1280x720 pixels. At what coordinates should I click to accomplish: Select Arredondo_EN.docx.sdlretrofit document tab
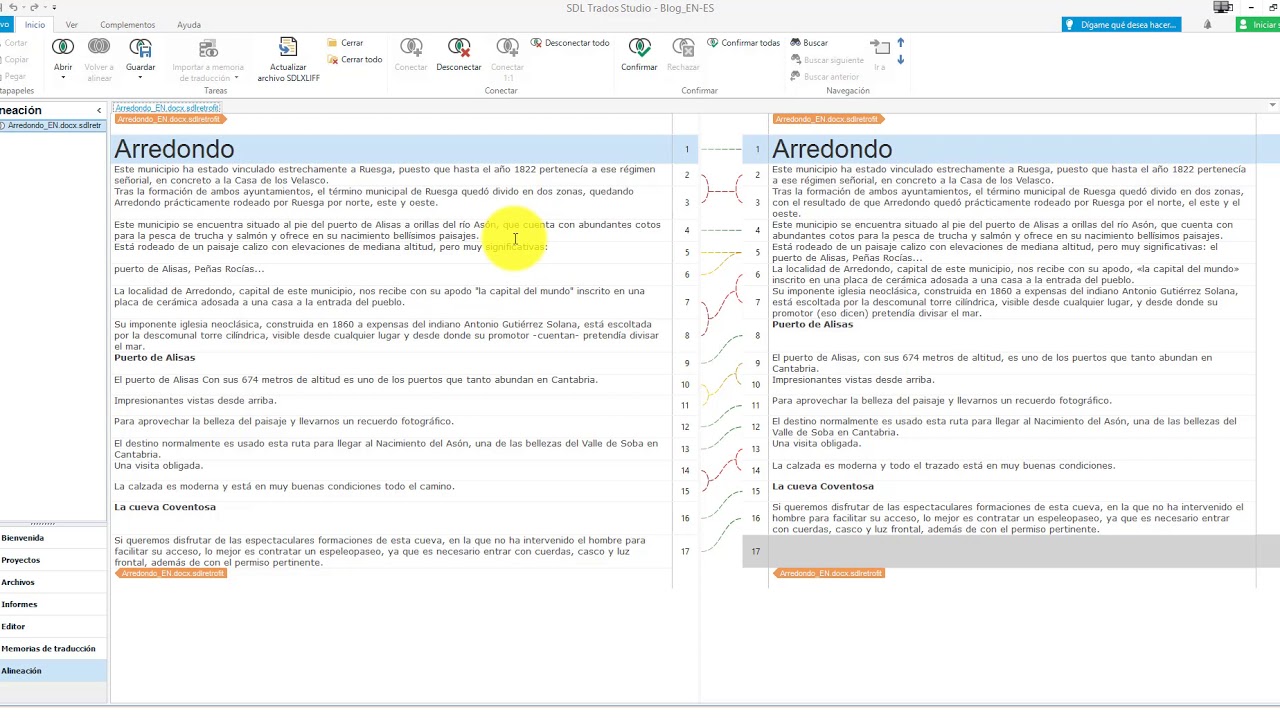click(166, 107)
